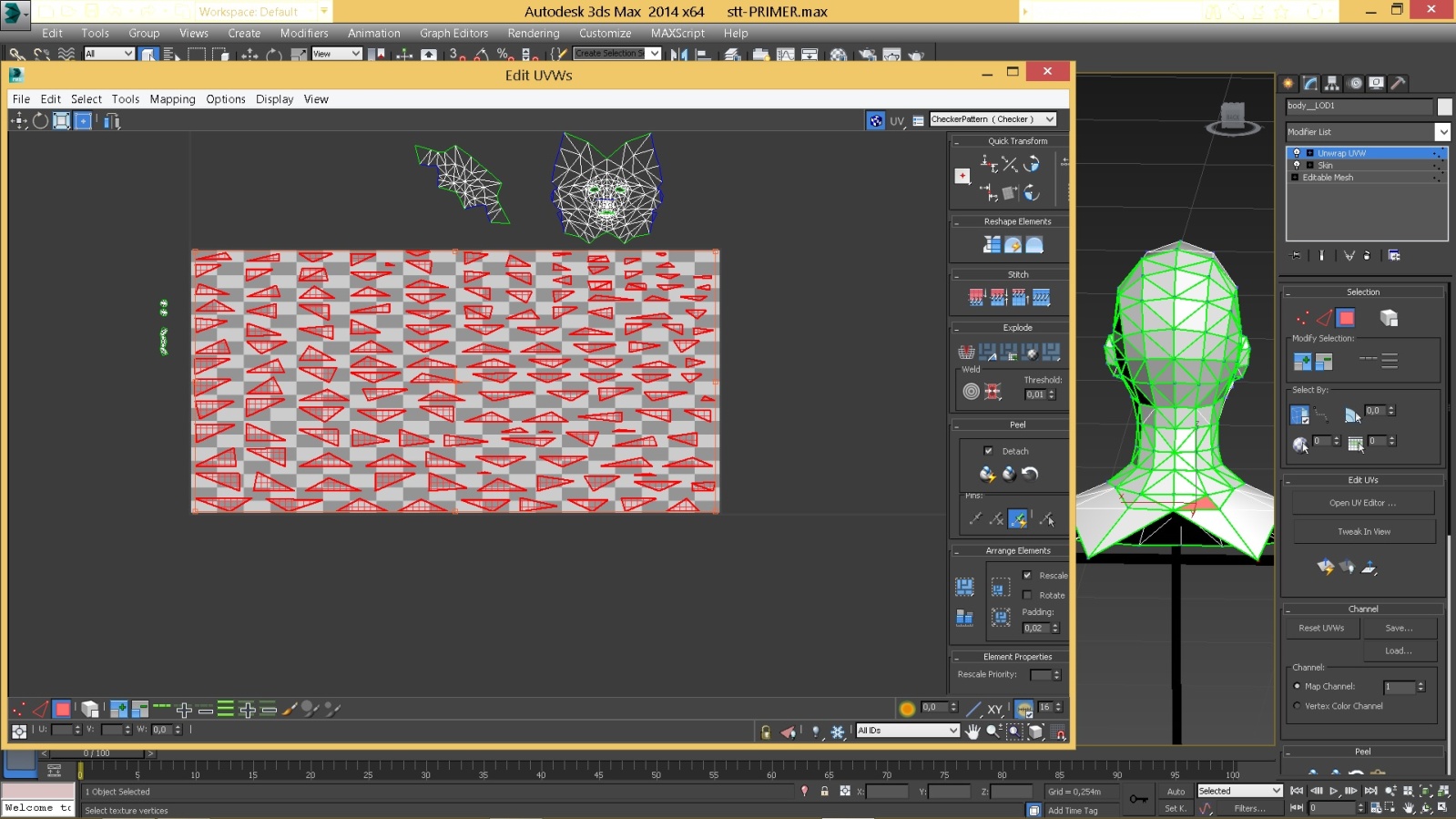Open the Utilities hammer tab in command panel

[1398, 83]
